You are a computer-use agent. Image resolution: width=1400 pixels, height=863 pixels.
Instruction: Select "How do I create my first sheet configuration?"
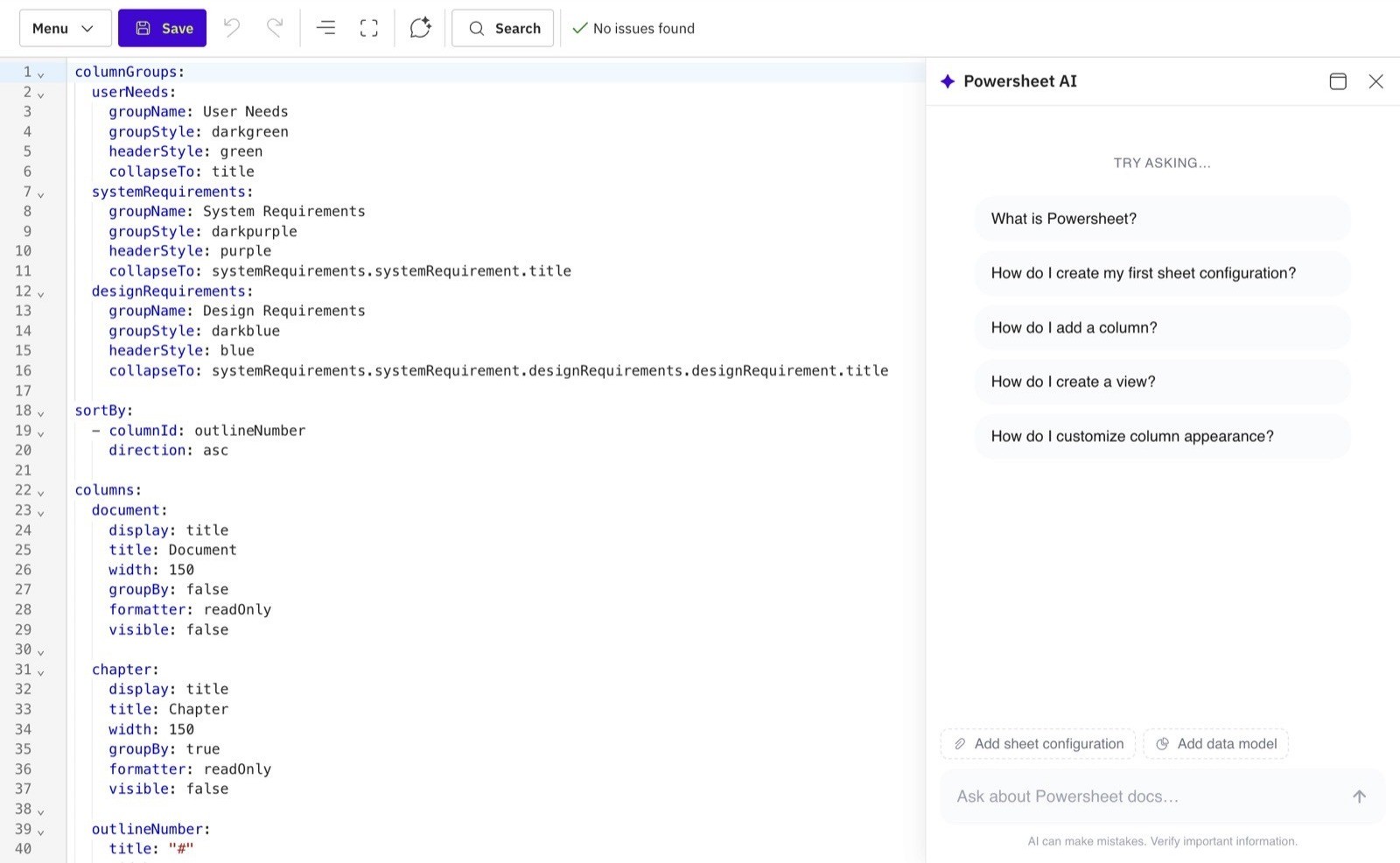1163,273
